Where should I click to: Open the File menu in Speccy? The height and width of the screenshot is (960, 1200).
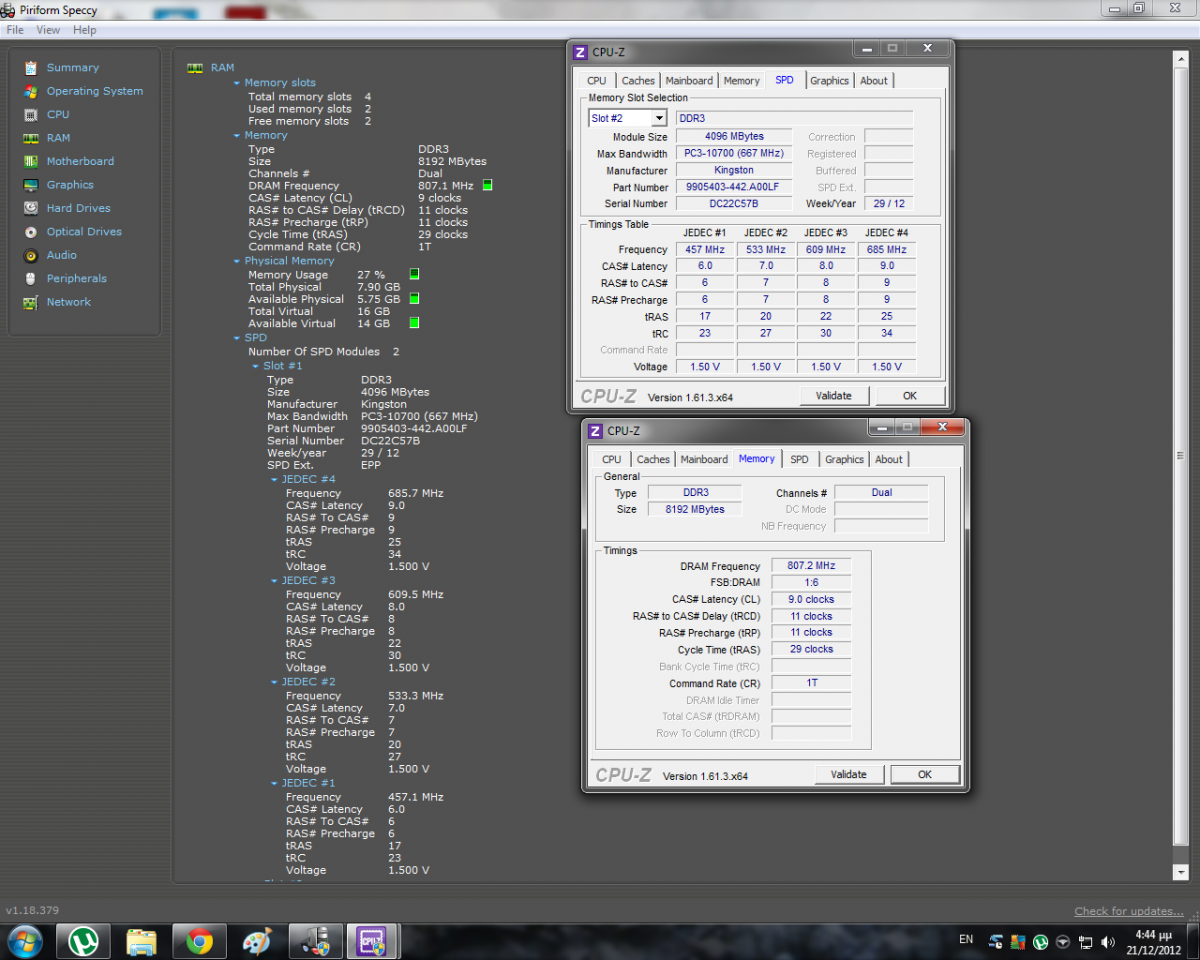15,30
